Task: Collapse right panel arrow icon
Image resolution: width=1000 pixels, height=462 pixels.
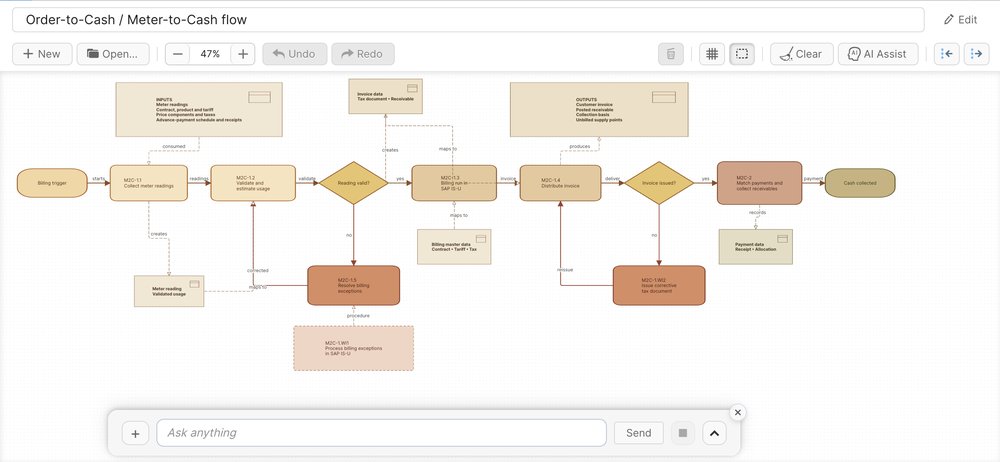Action: (x=976, y=54)
